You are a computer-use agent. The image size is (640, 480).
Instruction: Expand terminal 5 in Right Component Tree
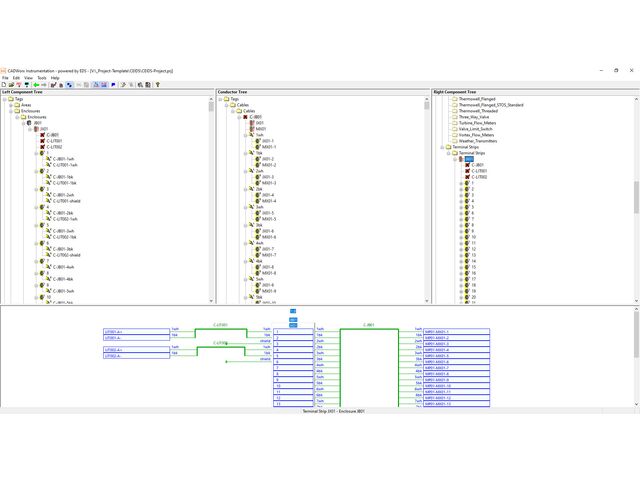(459, 207)
